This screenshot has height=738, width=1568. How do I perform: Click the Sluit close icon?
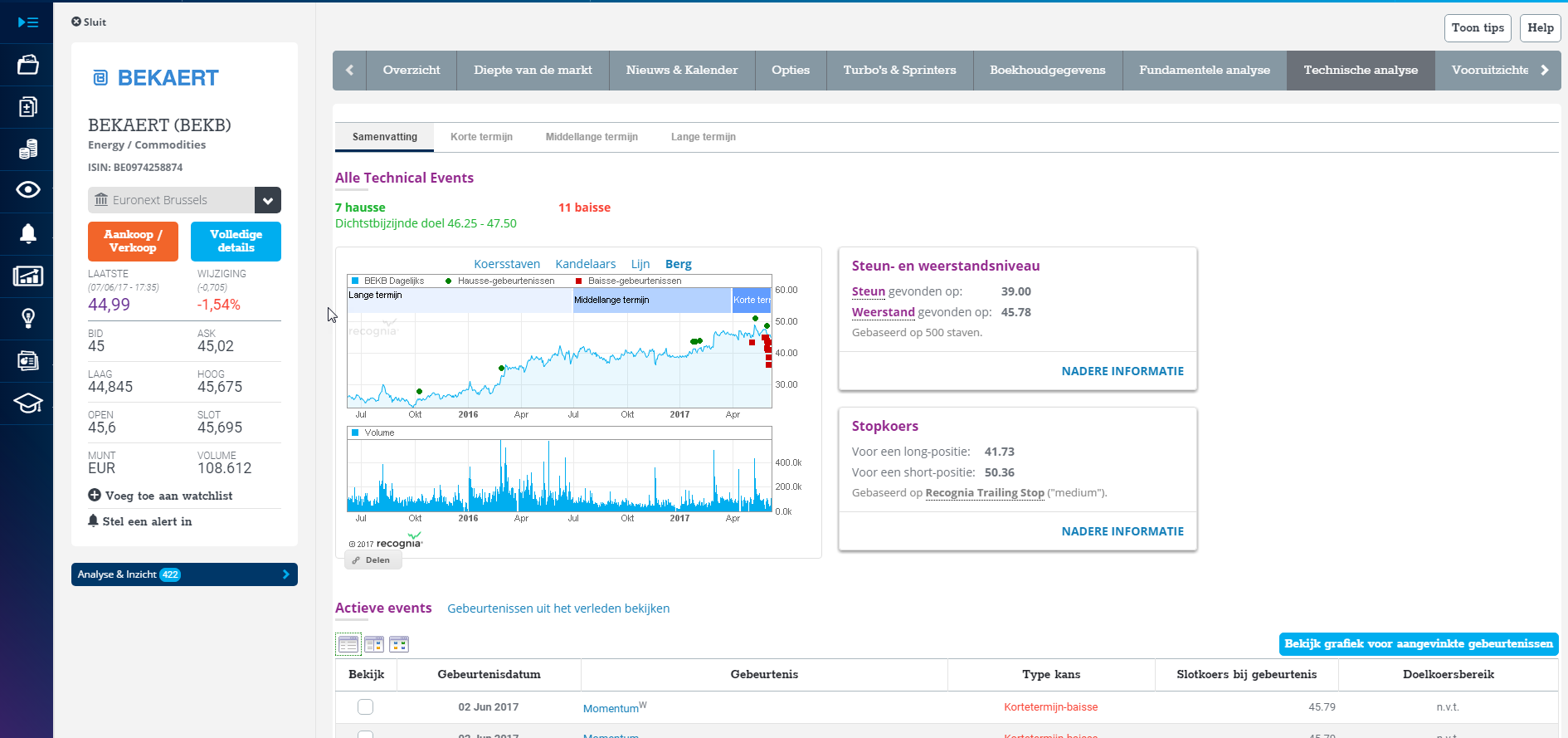(76, 22)
